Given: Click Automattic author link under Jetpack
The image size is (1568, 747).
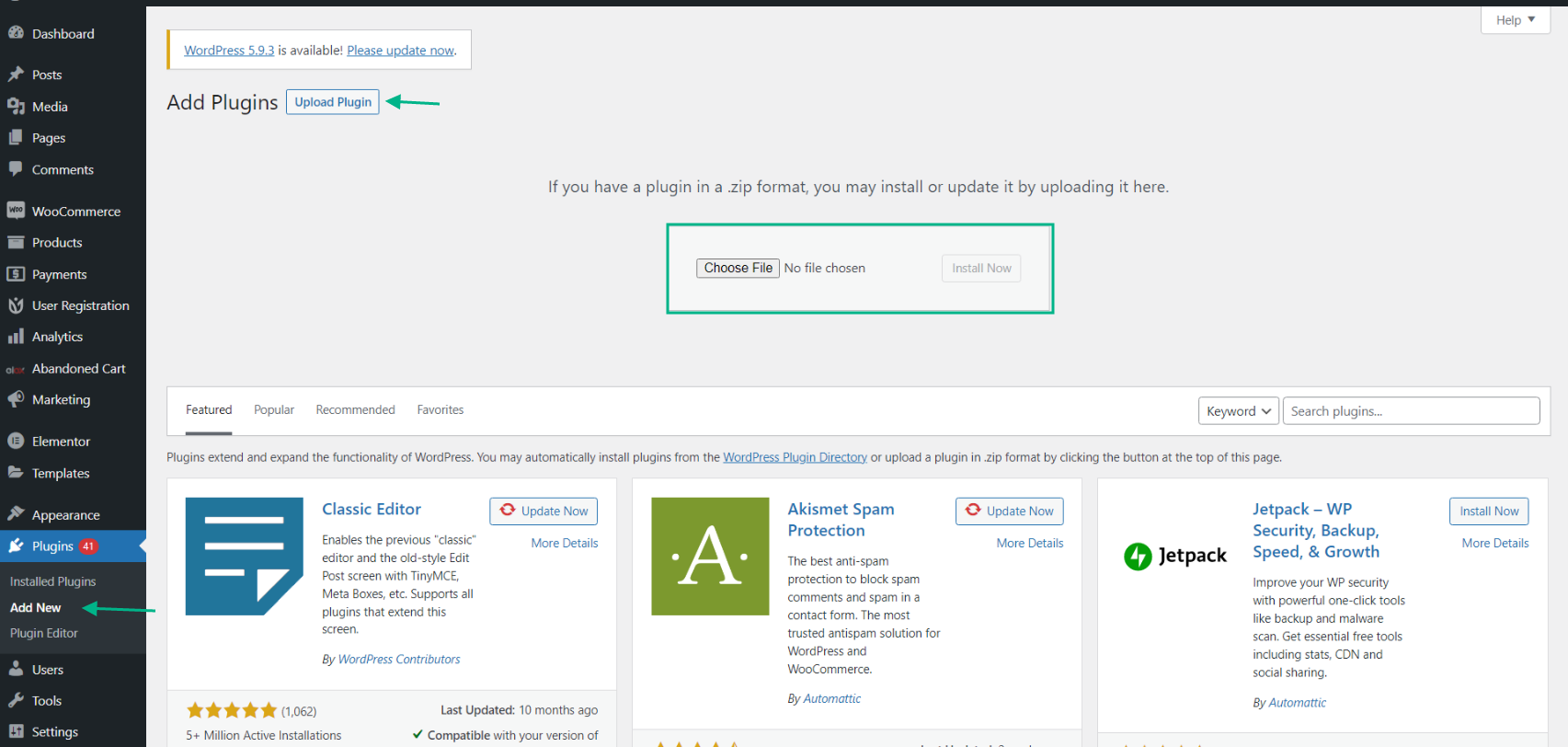Looking at the screenshot, I should pos(1297,703).
